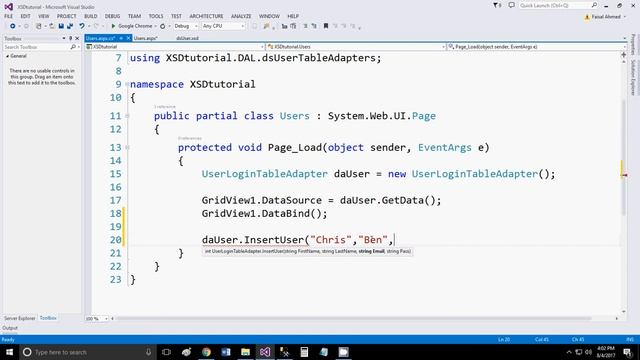Collapse the Page_Load method outlining region
The image size is (640, 360).
(127, 147)
